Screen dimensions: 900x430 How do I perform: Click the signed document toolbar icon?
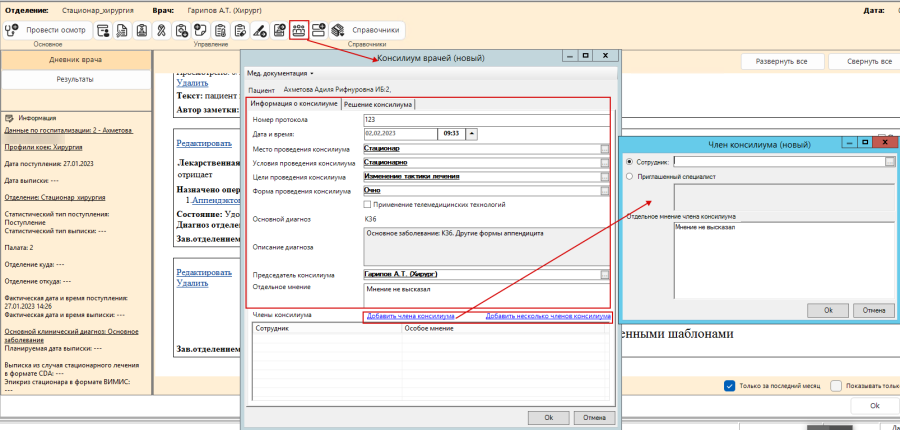[x=122, y=30]
